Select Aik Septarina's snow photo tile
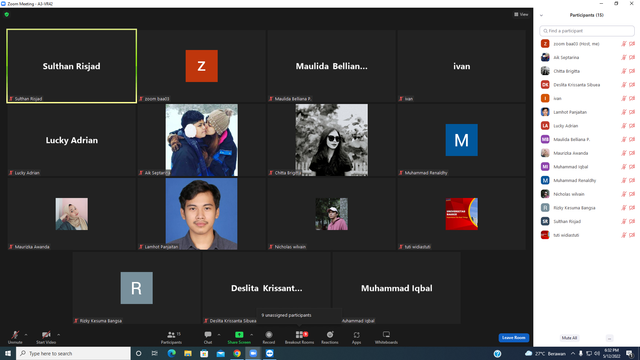The height and width of the screenshot is (360, 640). [x=201, y=140]
